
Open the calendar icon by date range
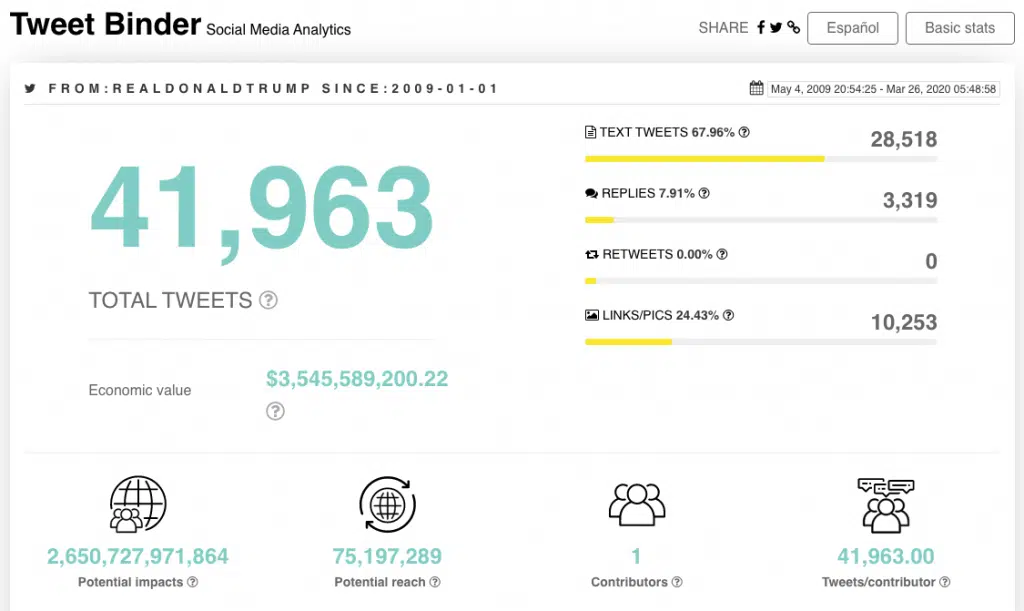(756, 88)
